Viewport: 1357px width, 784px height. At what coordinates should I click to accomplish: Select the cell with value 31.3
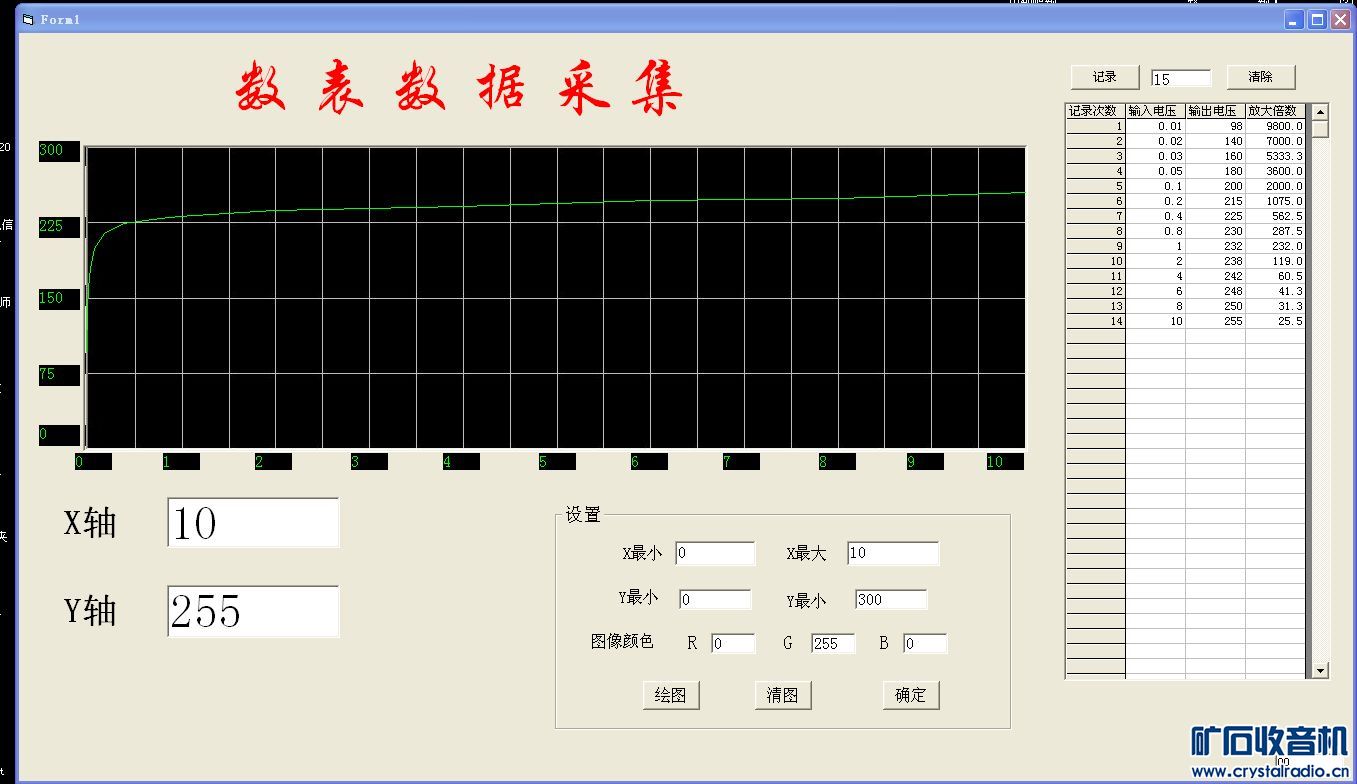(1275, 306)
